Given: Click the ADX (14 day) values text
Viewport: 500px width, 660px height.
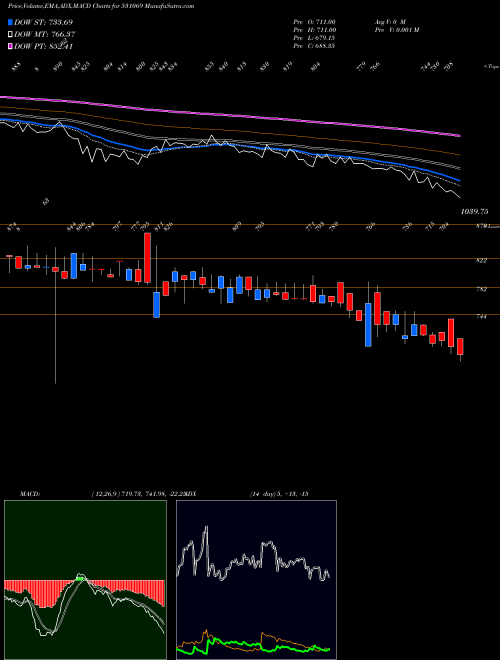Looking at the screenshot, I should 279,494.
